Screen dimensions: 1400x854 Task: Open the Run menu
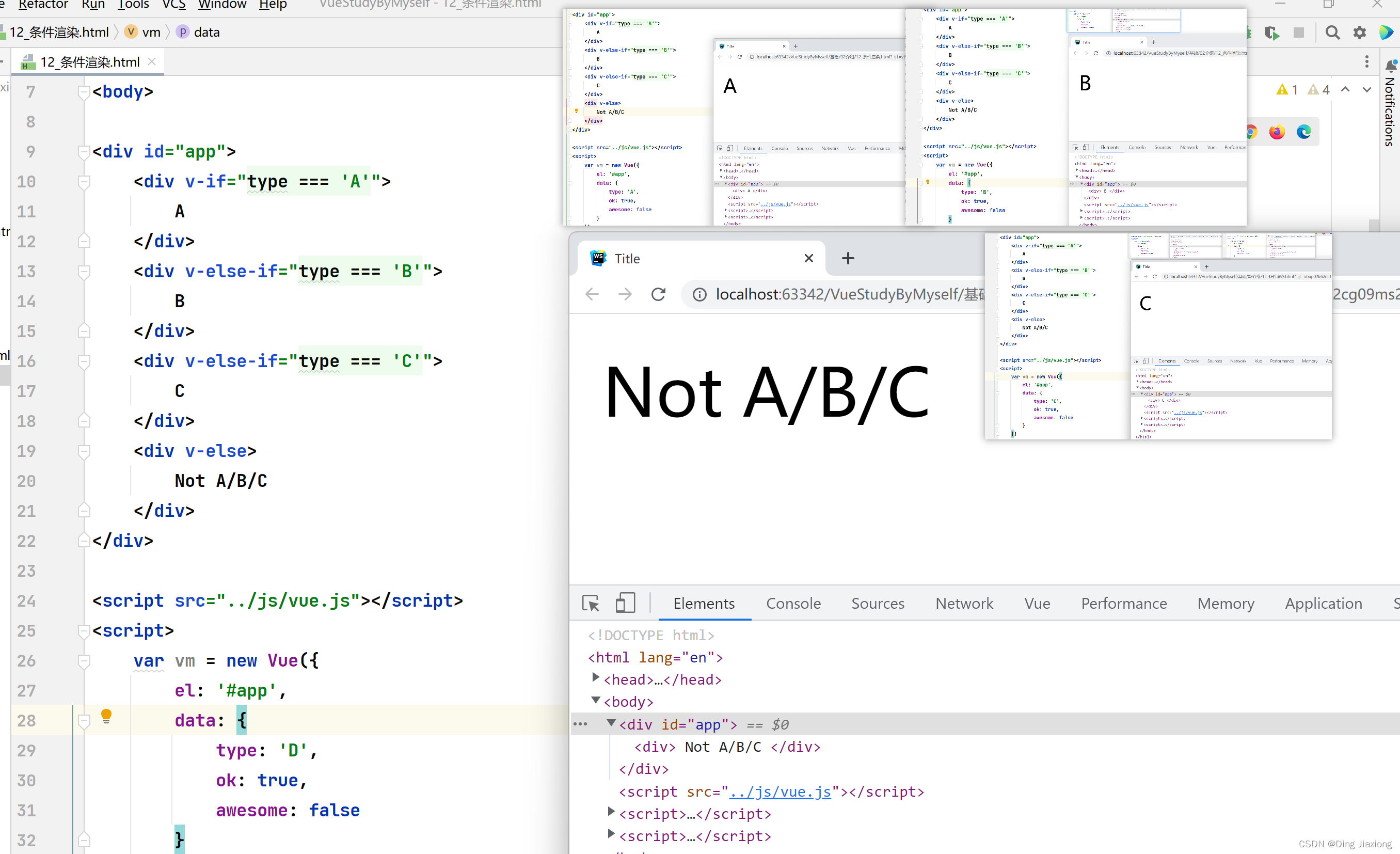point(92,5)
